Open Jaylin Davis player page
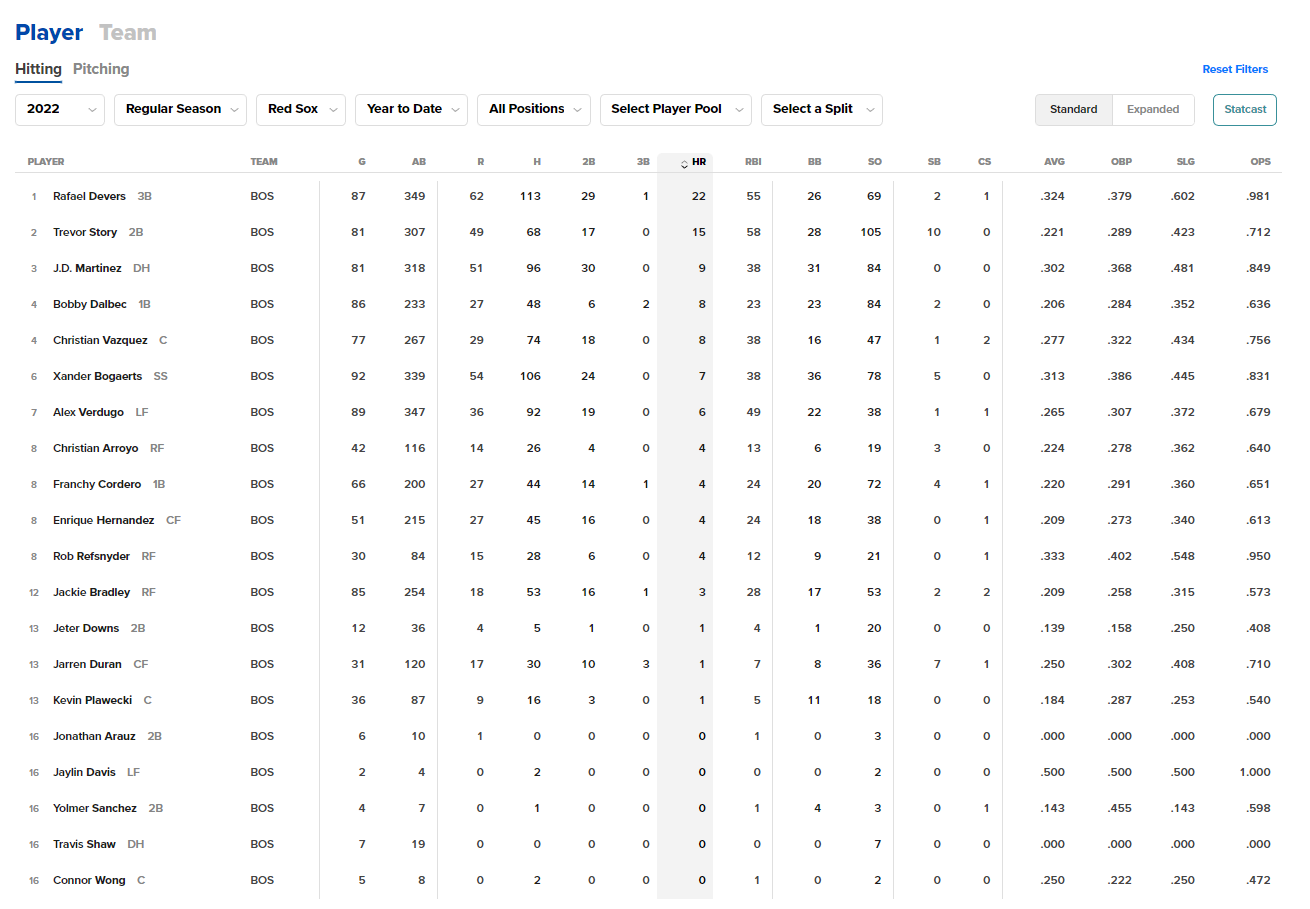The width and height of the screenshot is (1310, 909). 85,772
